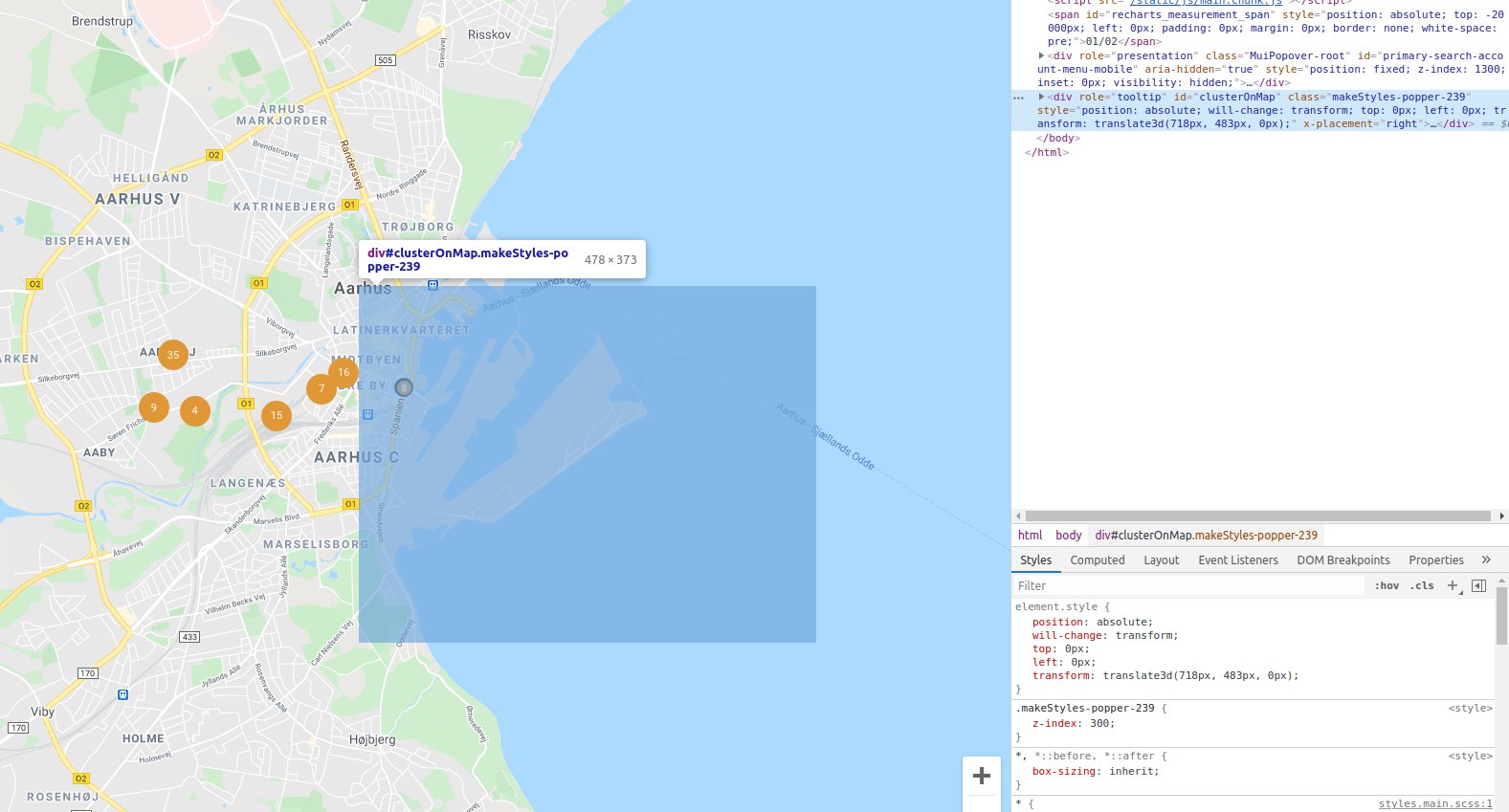1509x812 pixels.
Task: Expand the cluster marker labeled 4
Action: pyautogui.click(x=195, y=411)
